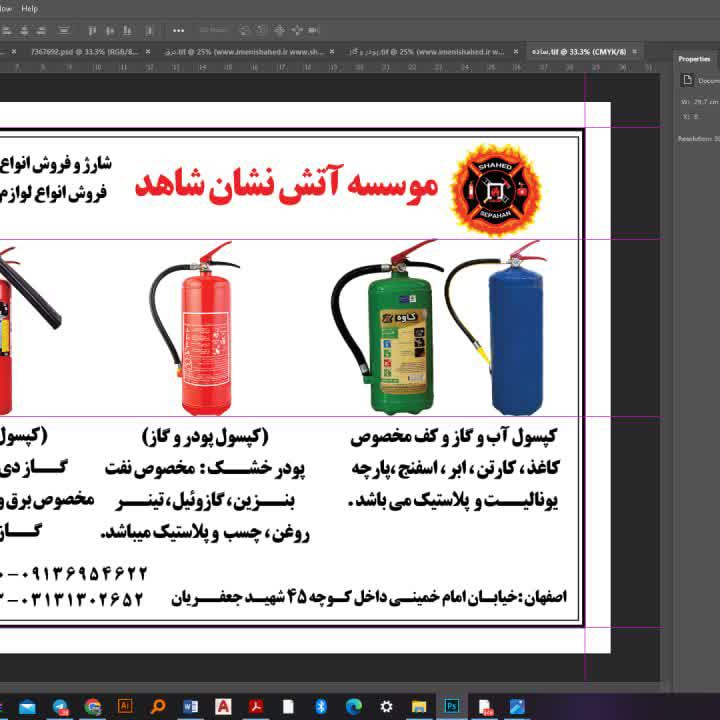Select the 3D rotate mode icon
Screen dimensions: 720x720
tap(244, 31)
